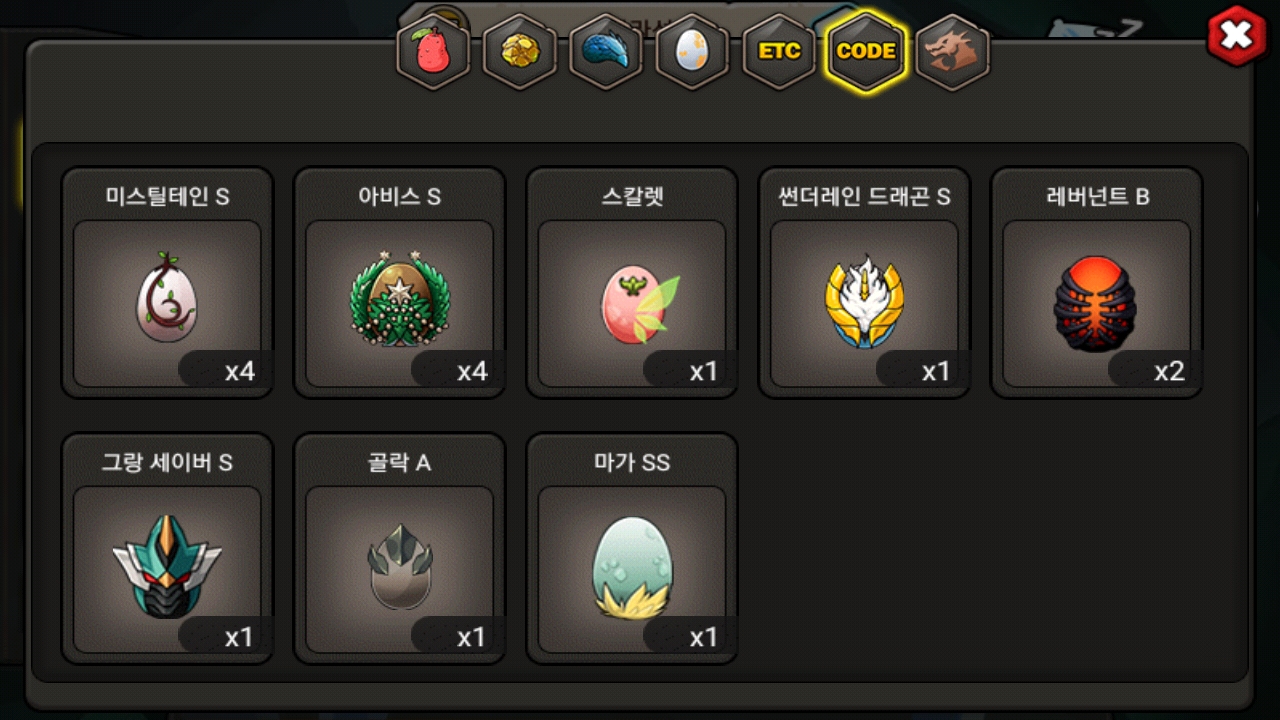The height and width of the screenshot is (720, 1280).
Task: Pick the pink 스칼렛 egg
Action: pos(632,304)
